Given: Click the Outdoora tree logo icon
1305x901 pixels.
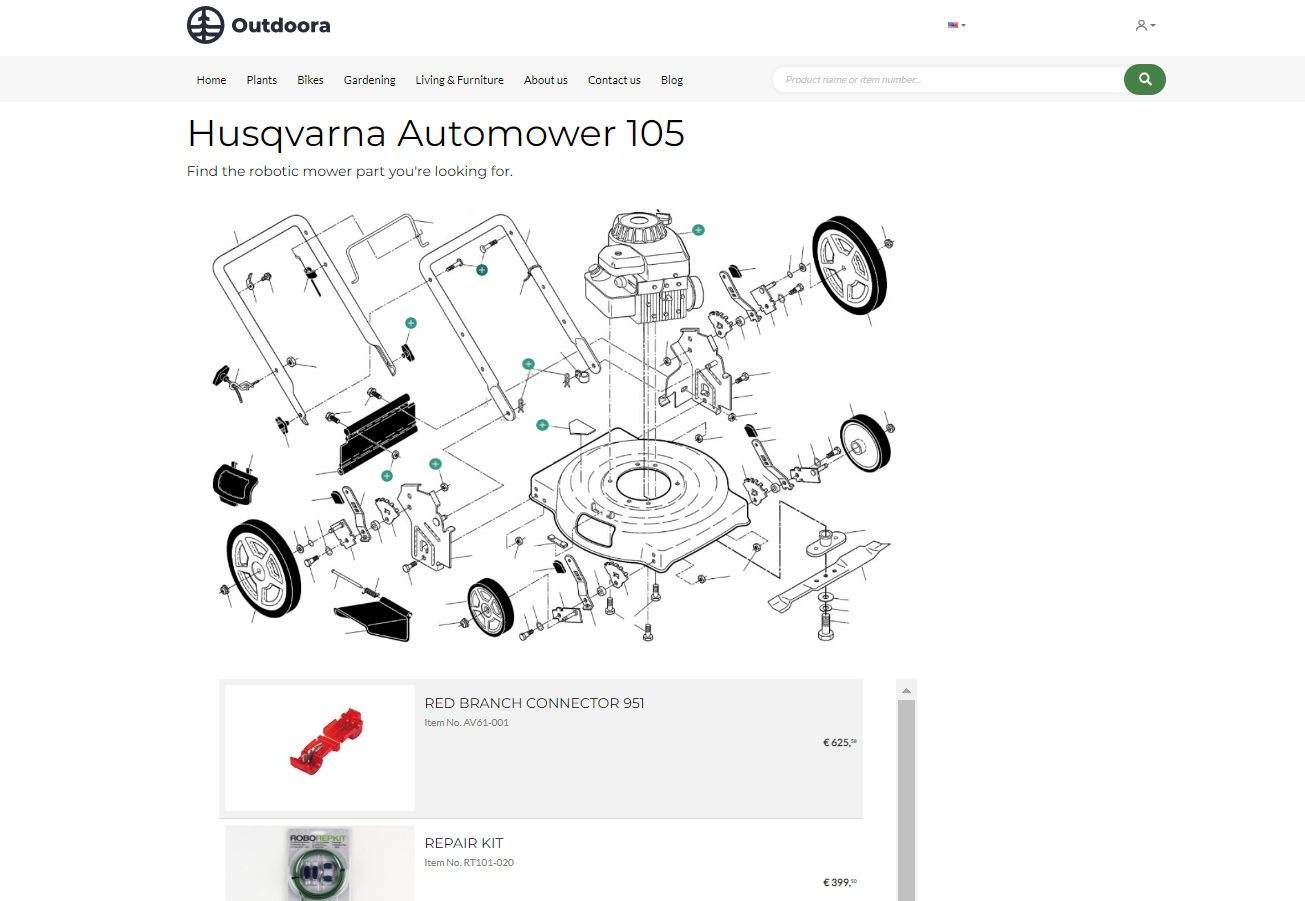Looking at the screenshot, I should pos(205,25).
